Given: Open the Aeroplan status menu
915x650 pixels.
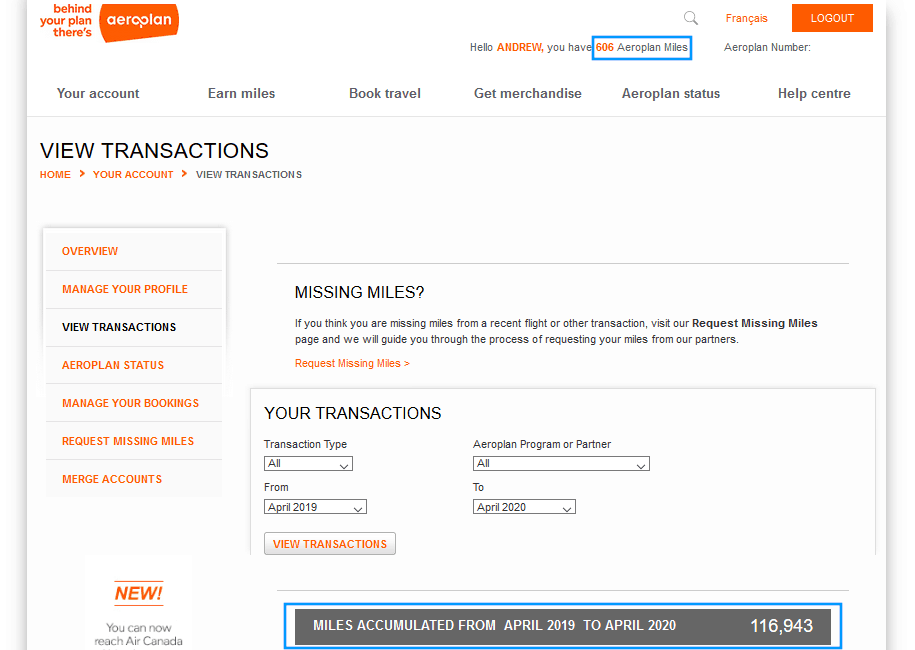Looking at the screenshot, I should pyautogui.click(x=670, y=93).
